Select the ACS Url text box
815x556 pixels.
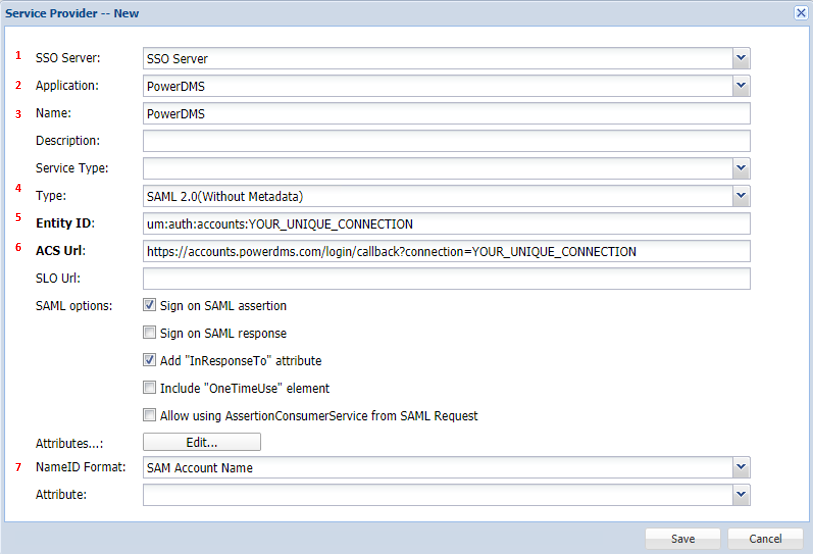(x=446, y=251)
